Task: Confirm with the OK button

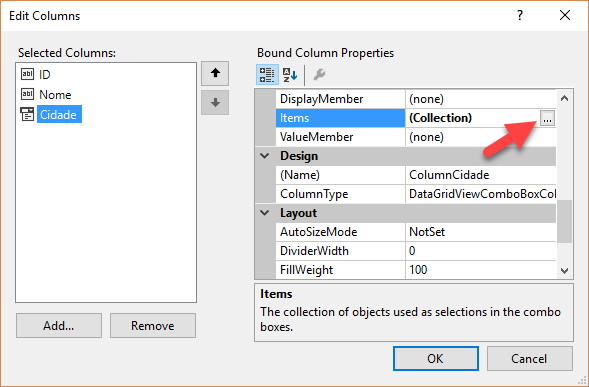Action: point(436,358)
